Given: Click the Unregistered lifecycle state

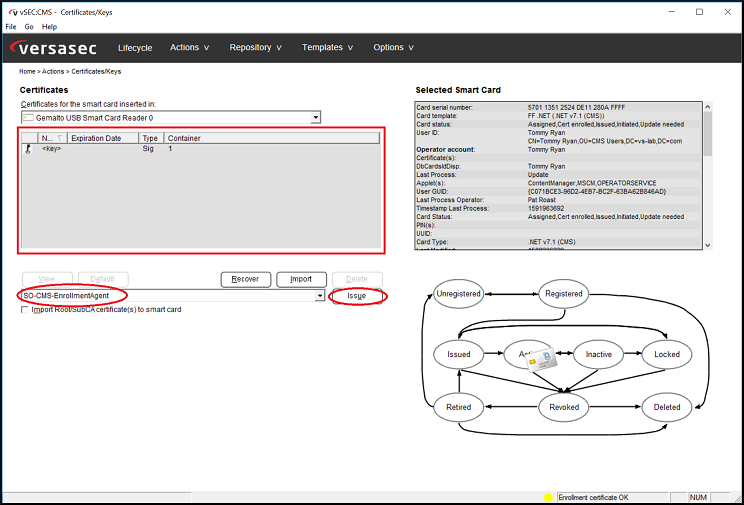Looking at the screenshot, I should point(458,294).
